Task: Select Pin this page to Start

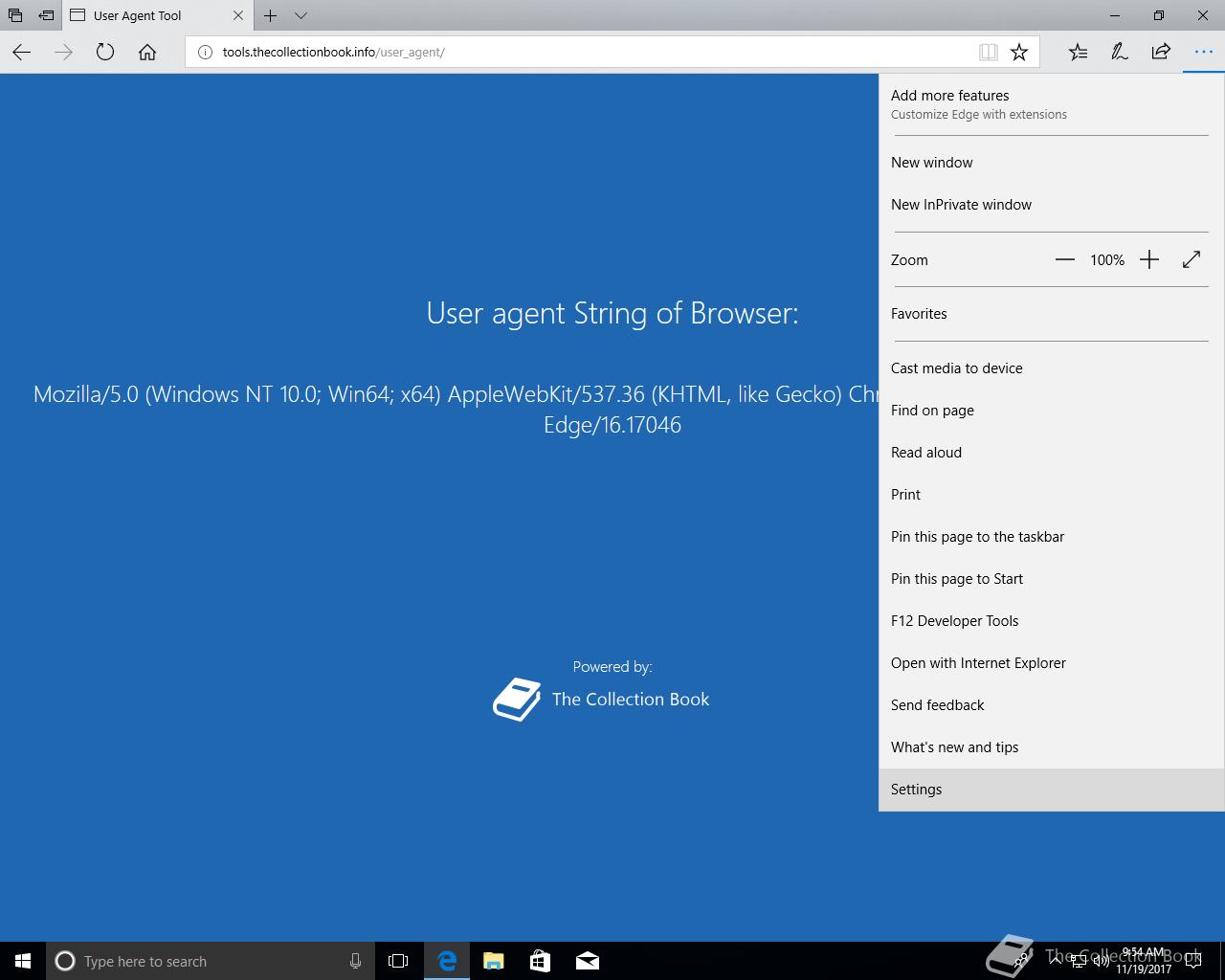Action: click(1051, 579)
